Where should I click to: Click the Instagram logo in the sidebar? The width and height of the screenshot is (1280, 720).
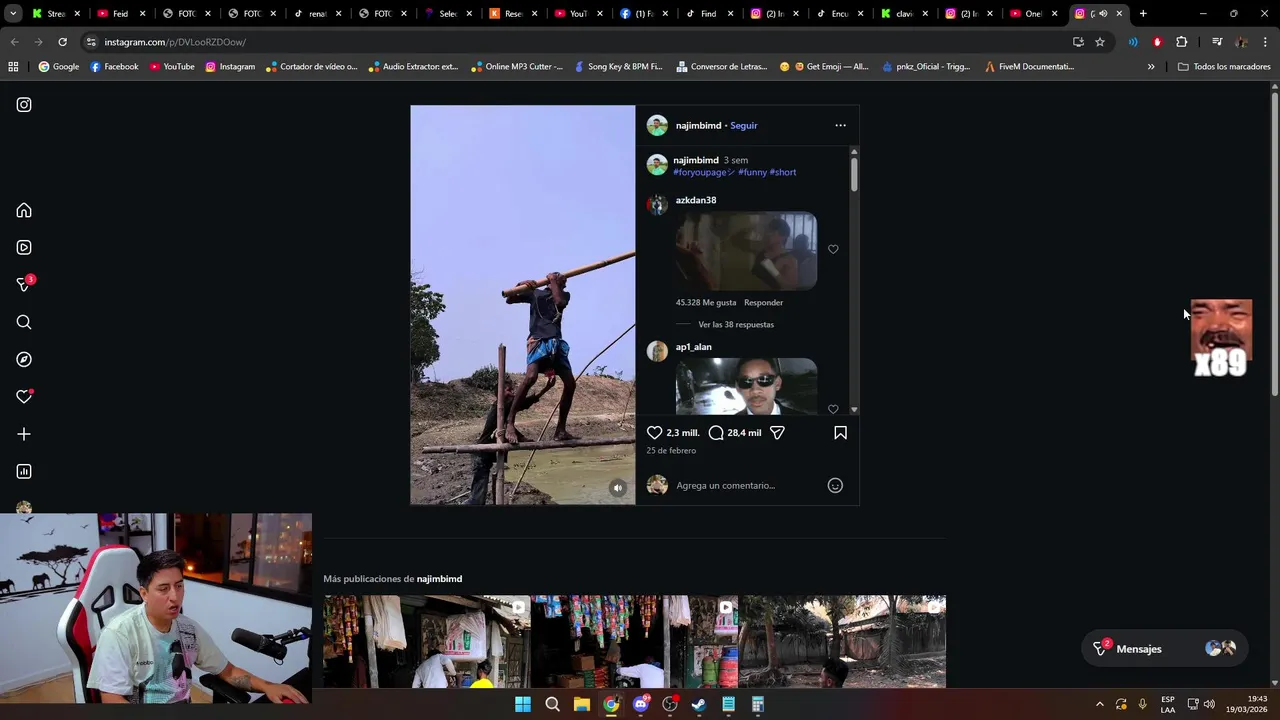(x=24, y=104)
